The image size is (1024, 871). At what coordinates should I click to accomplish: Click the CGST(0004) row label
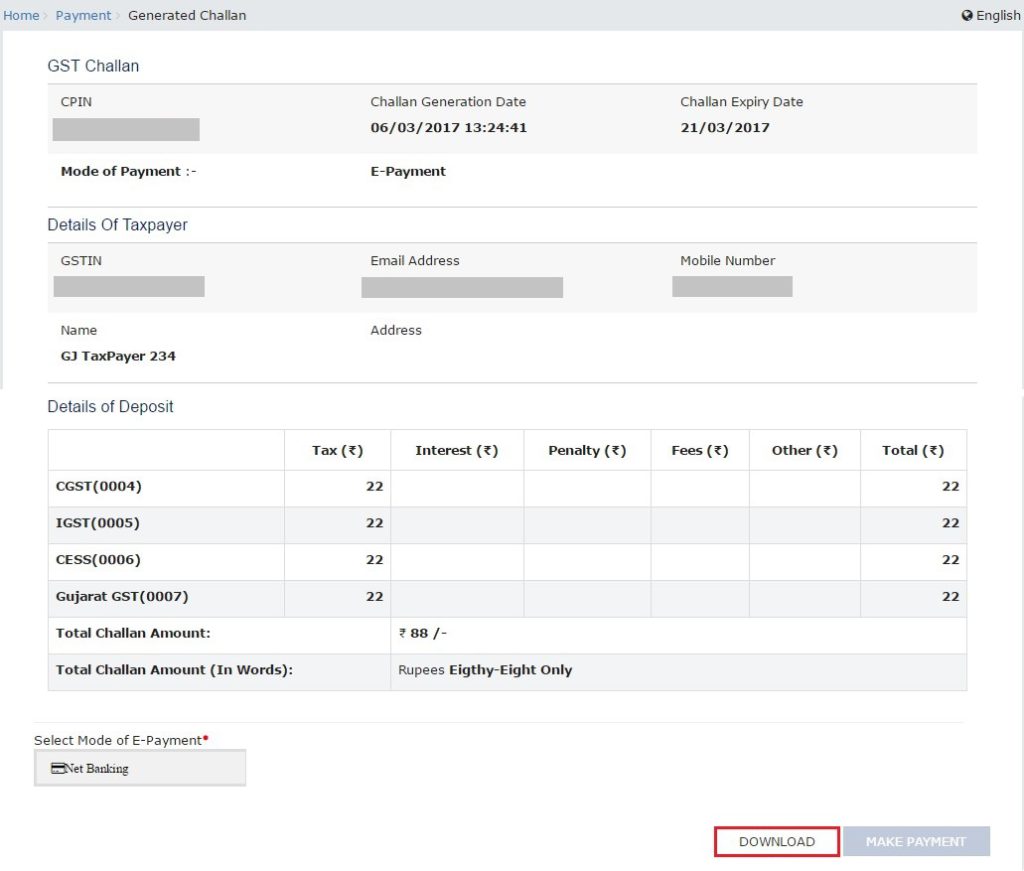pos(99,487)
